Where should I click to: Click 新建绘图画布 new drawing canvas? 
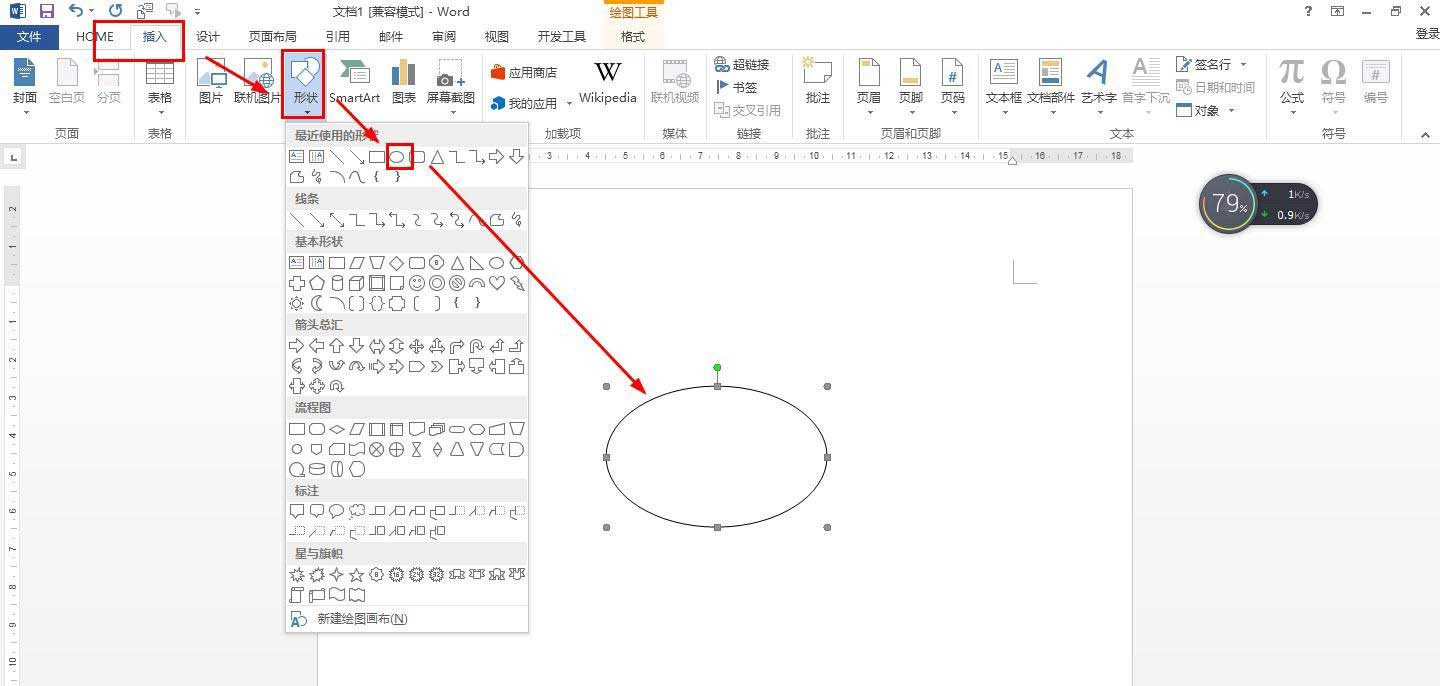(x=361, y=619)
